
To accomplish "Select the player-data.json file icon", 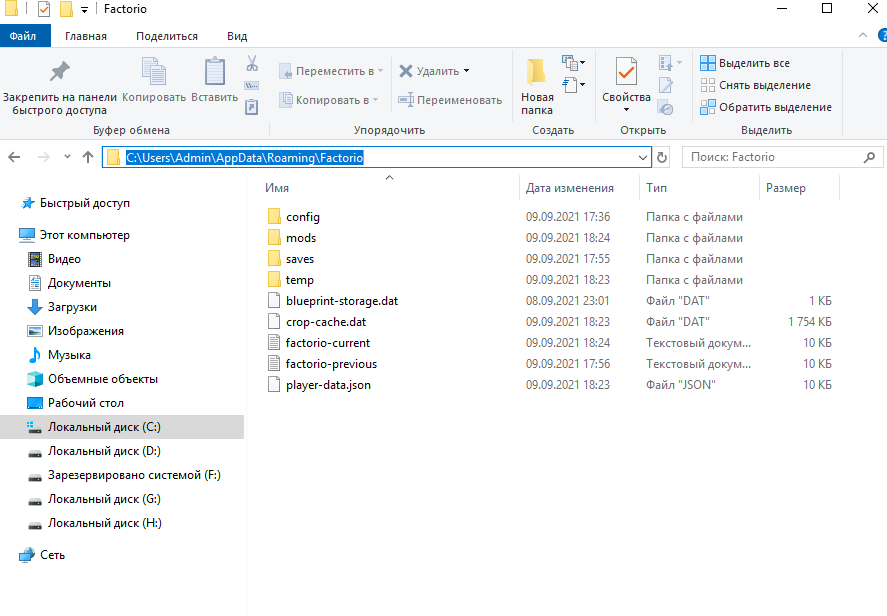I will pyautogui.click(x=274, y=385).
